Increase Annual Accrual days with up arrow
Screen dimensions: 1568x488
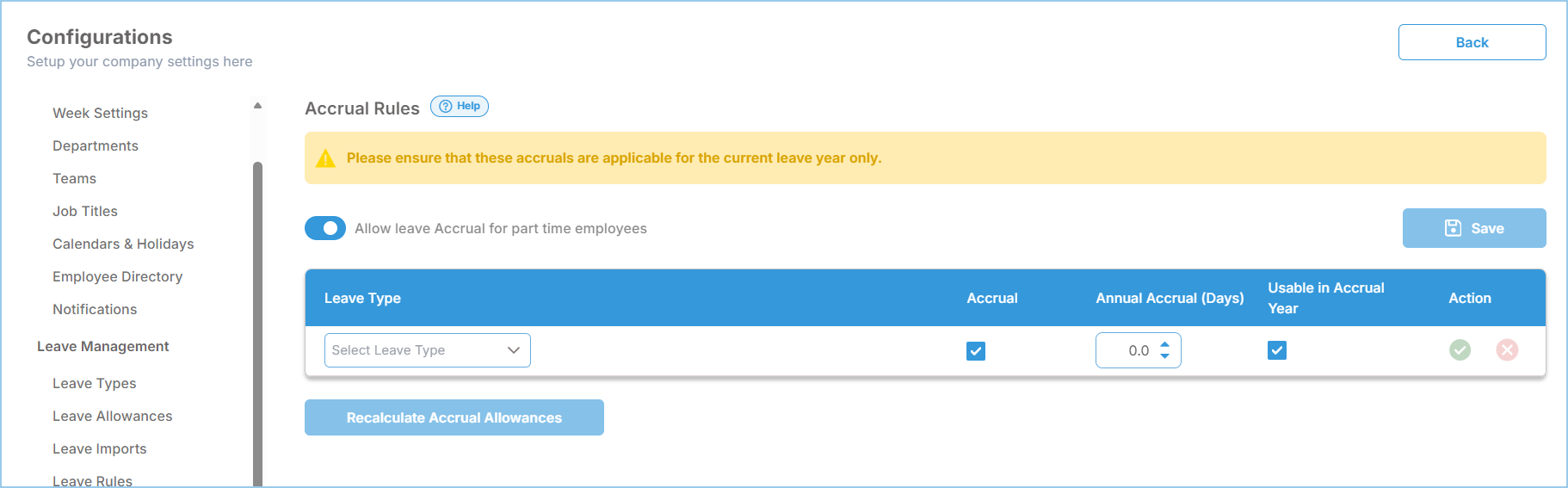click(x=1164, y=344)
